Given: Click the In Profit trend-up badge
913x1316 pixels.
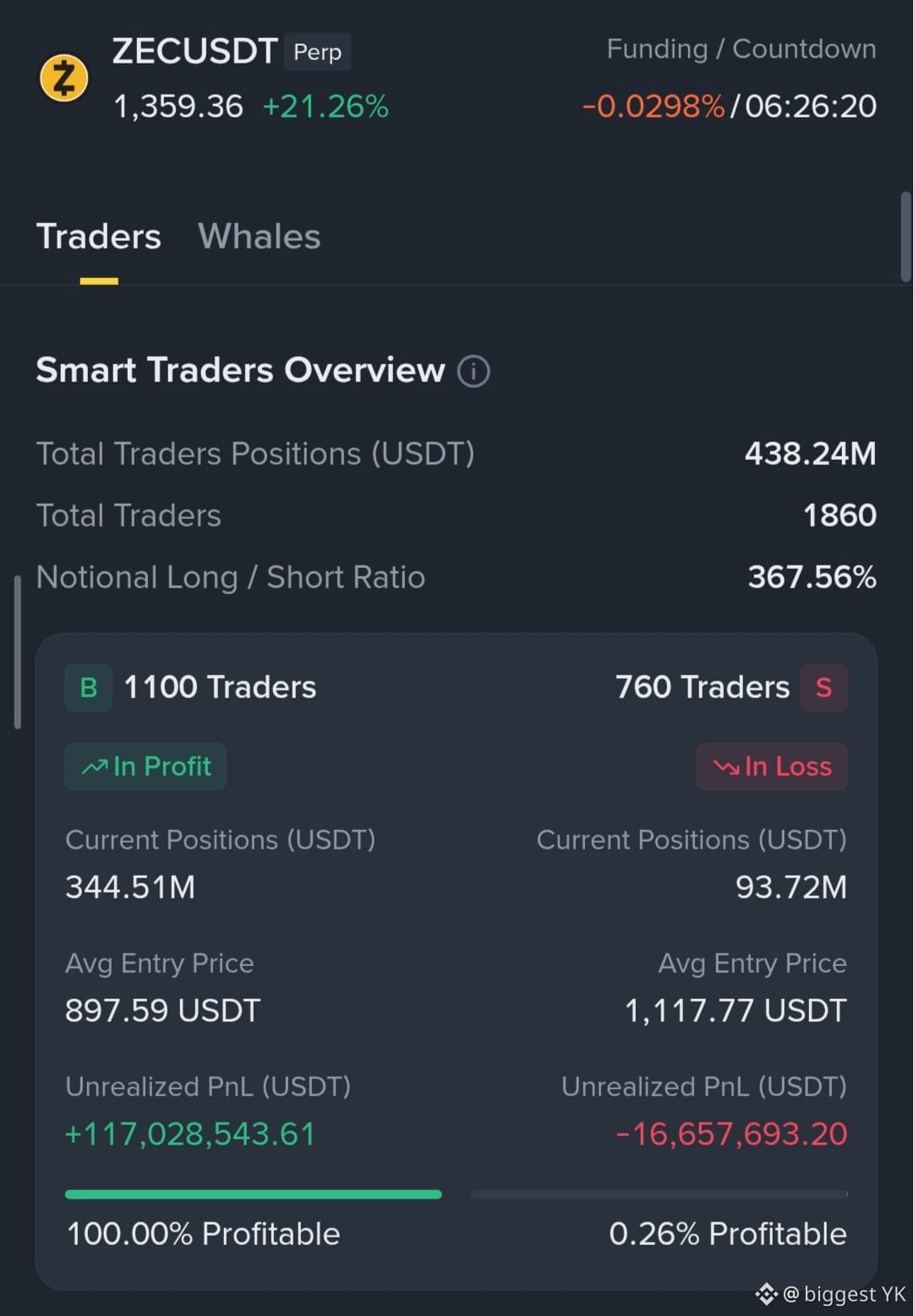Looking at the screenshot, I should click(145, 767).
